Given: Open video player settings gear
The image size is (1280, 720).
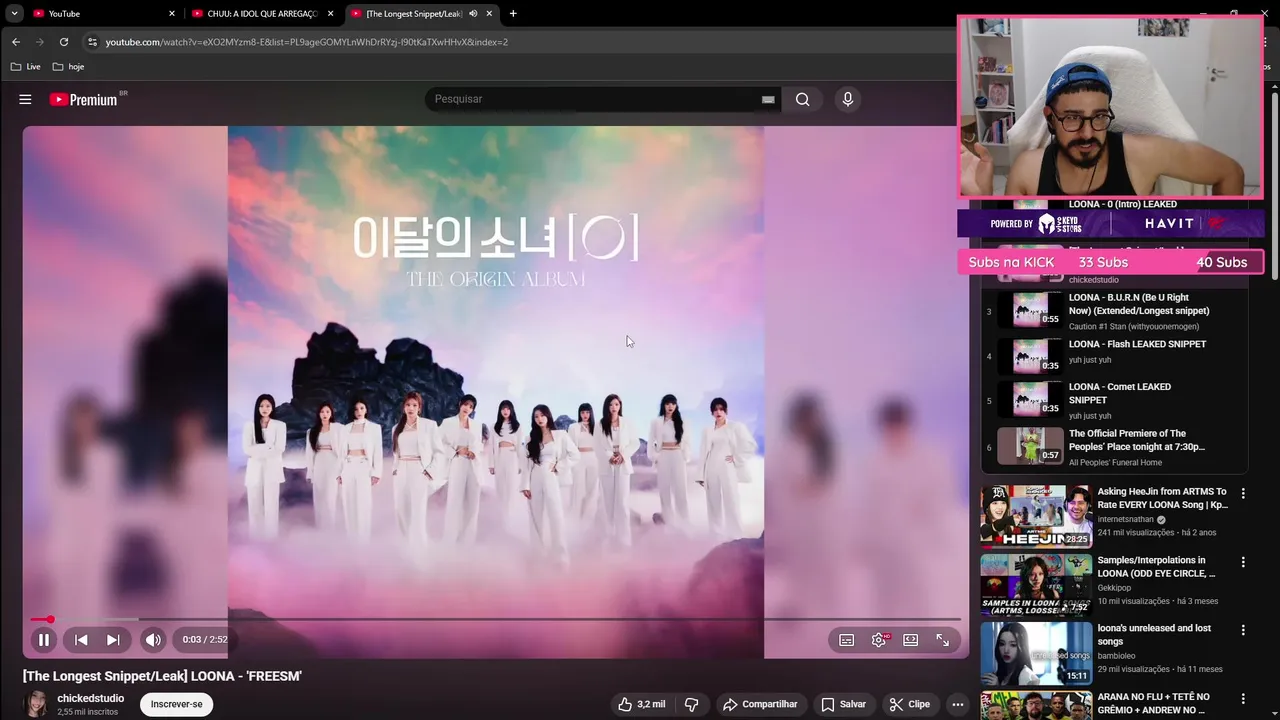Looking at the screenshot, I should pos(879,640).
